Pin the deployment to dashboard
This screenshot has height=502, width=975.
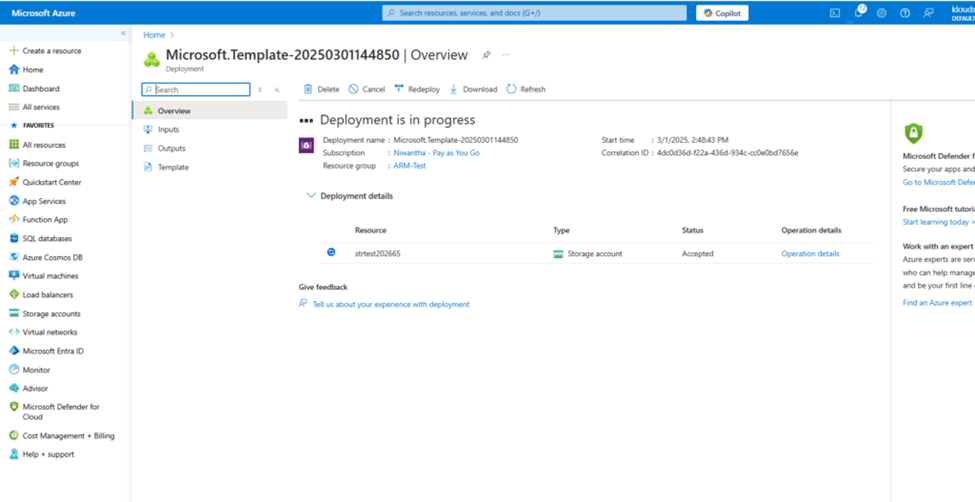click(x=487, y=55)
